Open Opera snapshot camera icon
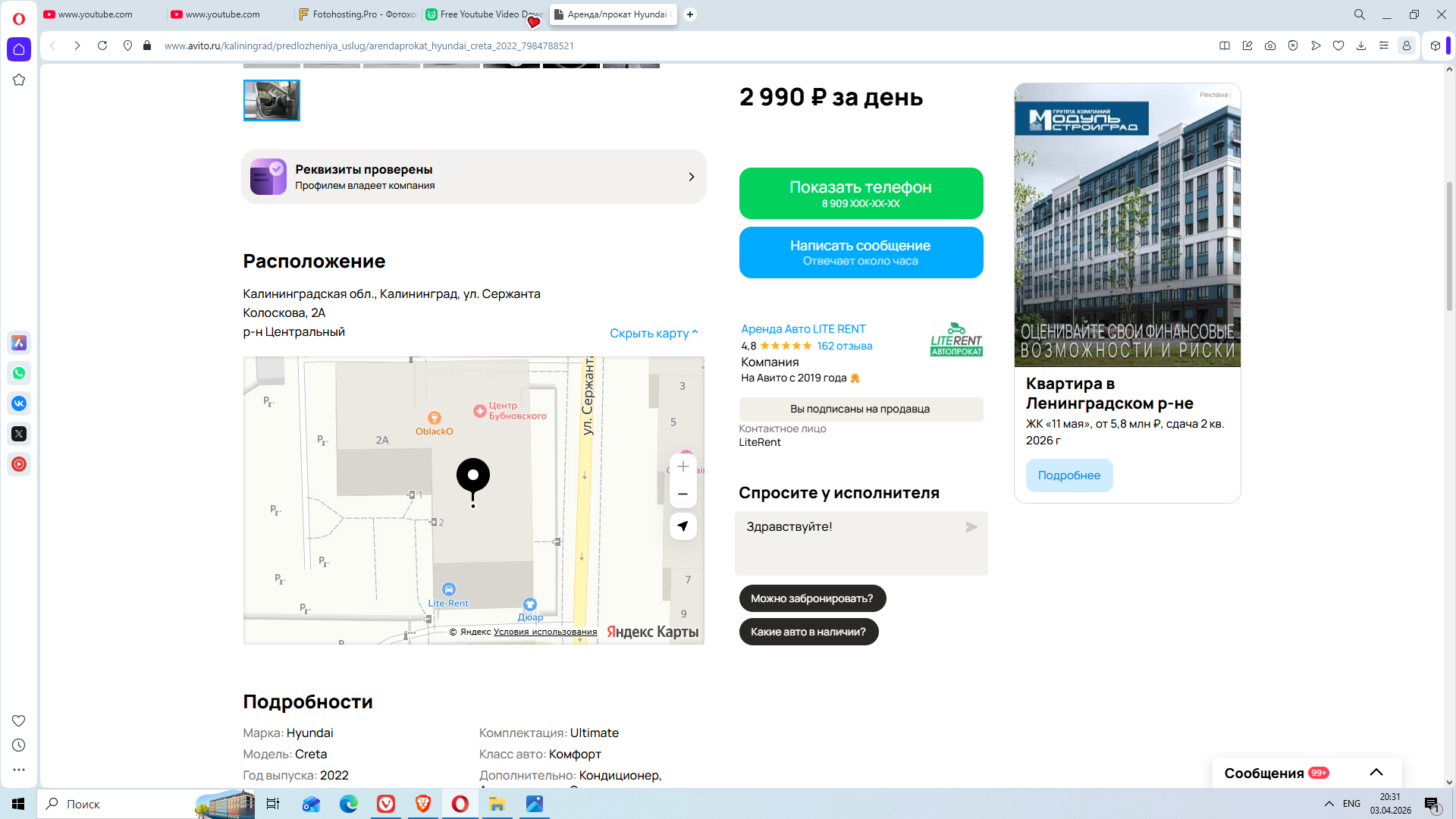The image size is (1456, 819). click(1270, 45)
